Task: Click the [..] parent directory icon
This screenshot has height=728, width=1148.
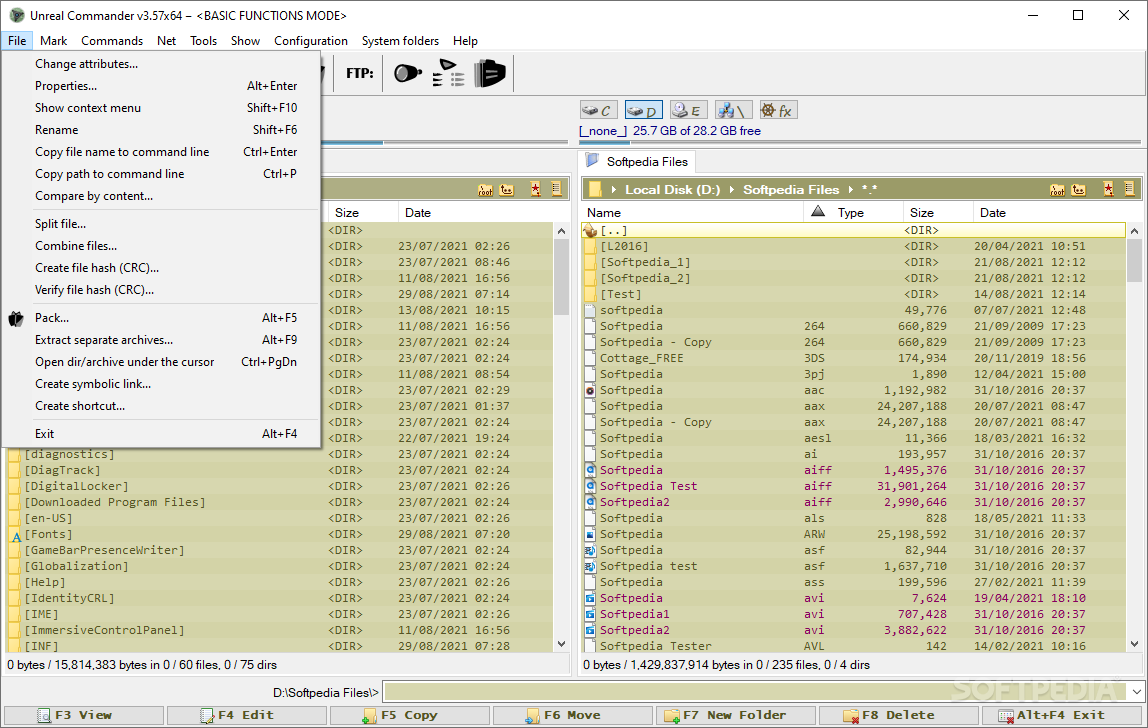Action: coord(590,231)
